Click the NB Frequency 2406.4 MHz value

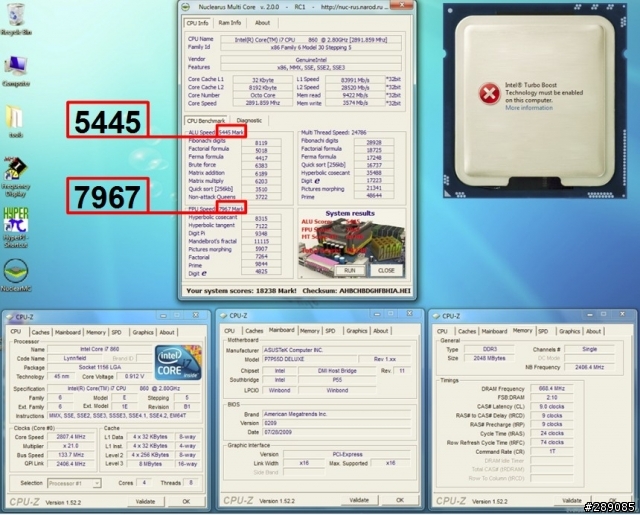click(589, 367)
